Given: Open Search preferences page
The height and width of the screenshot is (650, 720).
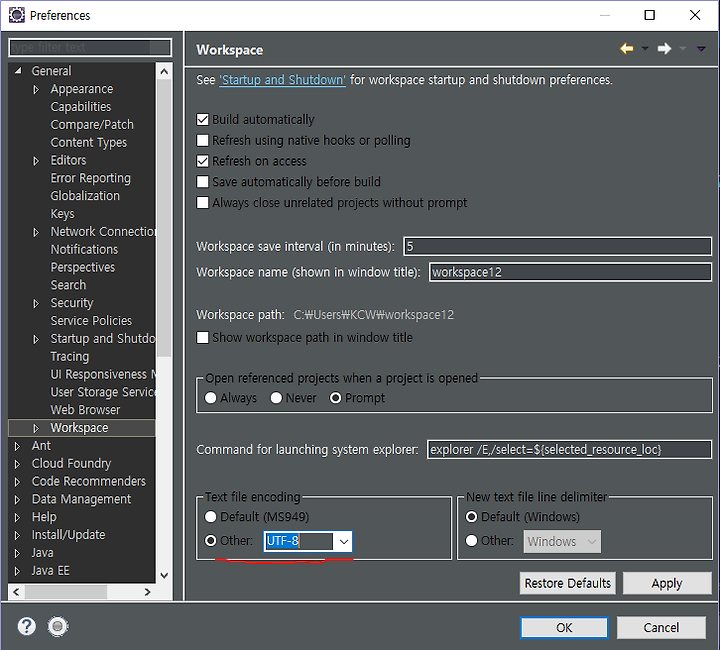Looking at the screenshot, I should tap(68, 285).
